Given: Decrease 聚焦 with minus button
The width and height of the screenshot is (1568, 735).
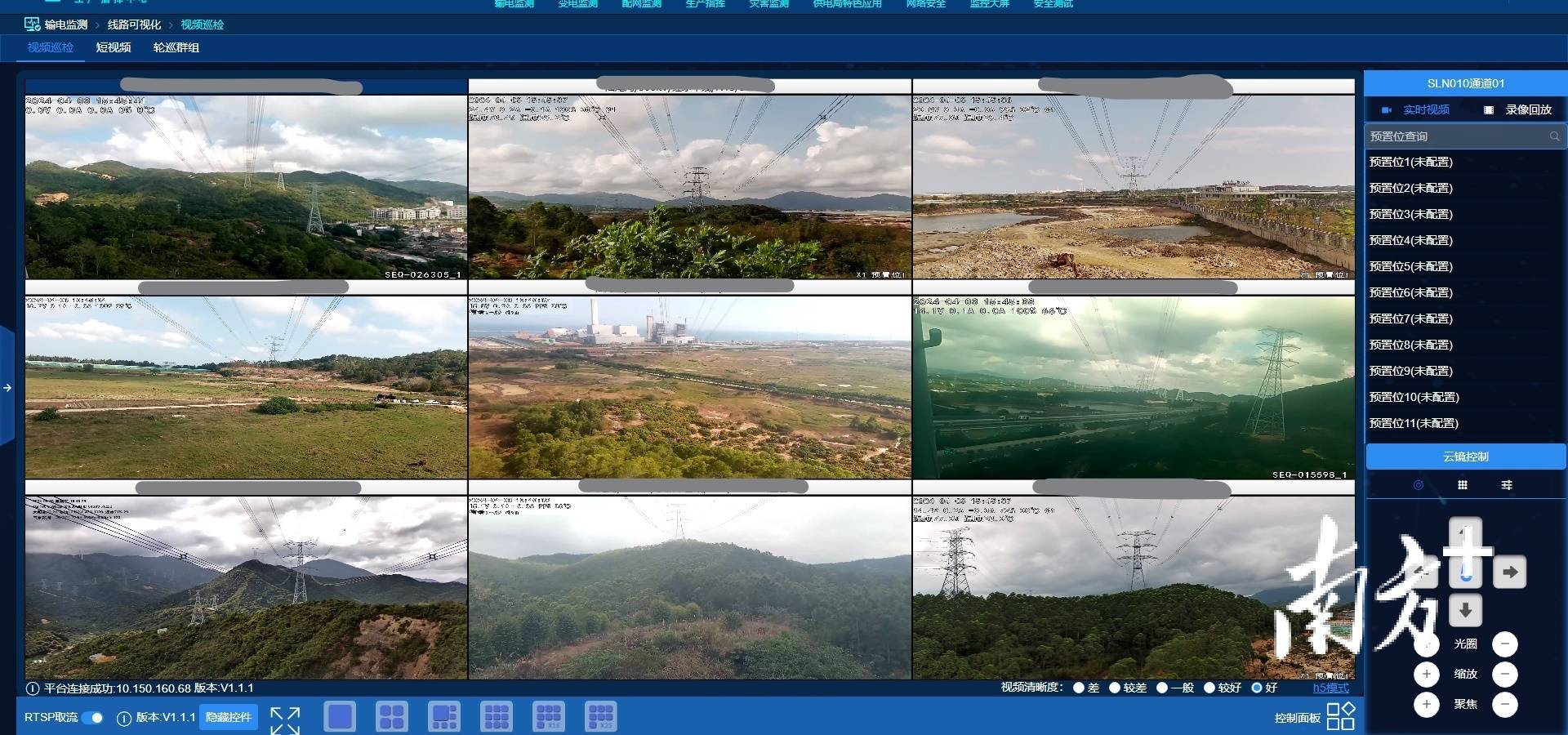Looking at the screenshot, I should pyautogui.click(x=1505, y=704).
